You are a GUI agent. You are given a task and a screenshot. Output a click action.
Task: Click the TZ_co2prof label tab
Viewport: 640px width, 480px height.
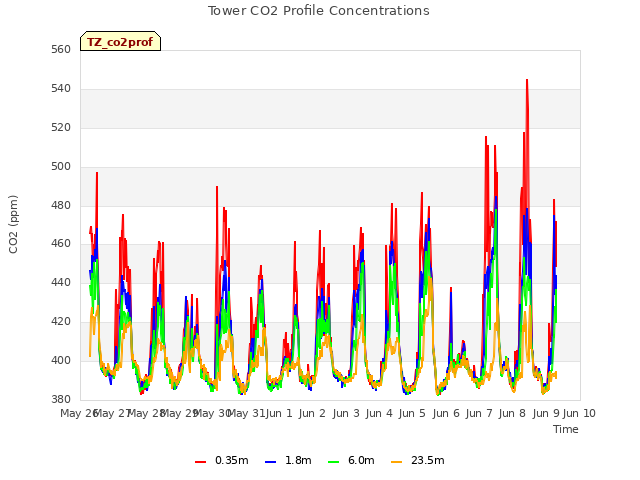[120, 41]
